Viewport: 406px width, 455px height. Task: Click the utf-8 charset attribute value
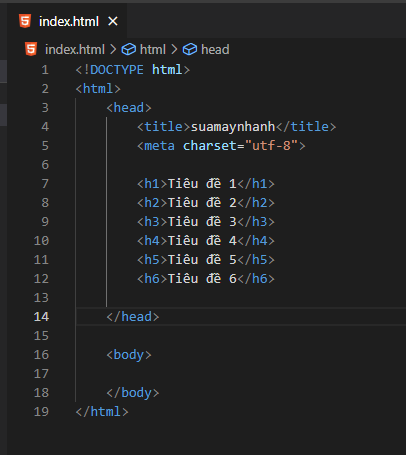(271, 146)
